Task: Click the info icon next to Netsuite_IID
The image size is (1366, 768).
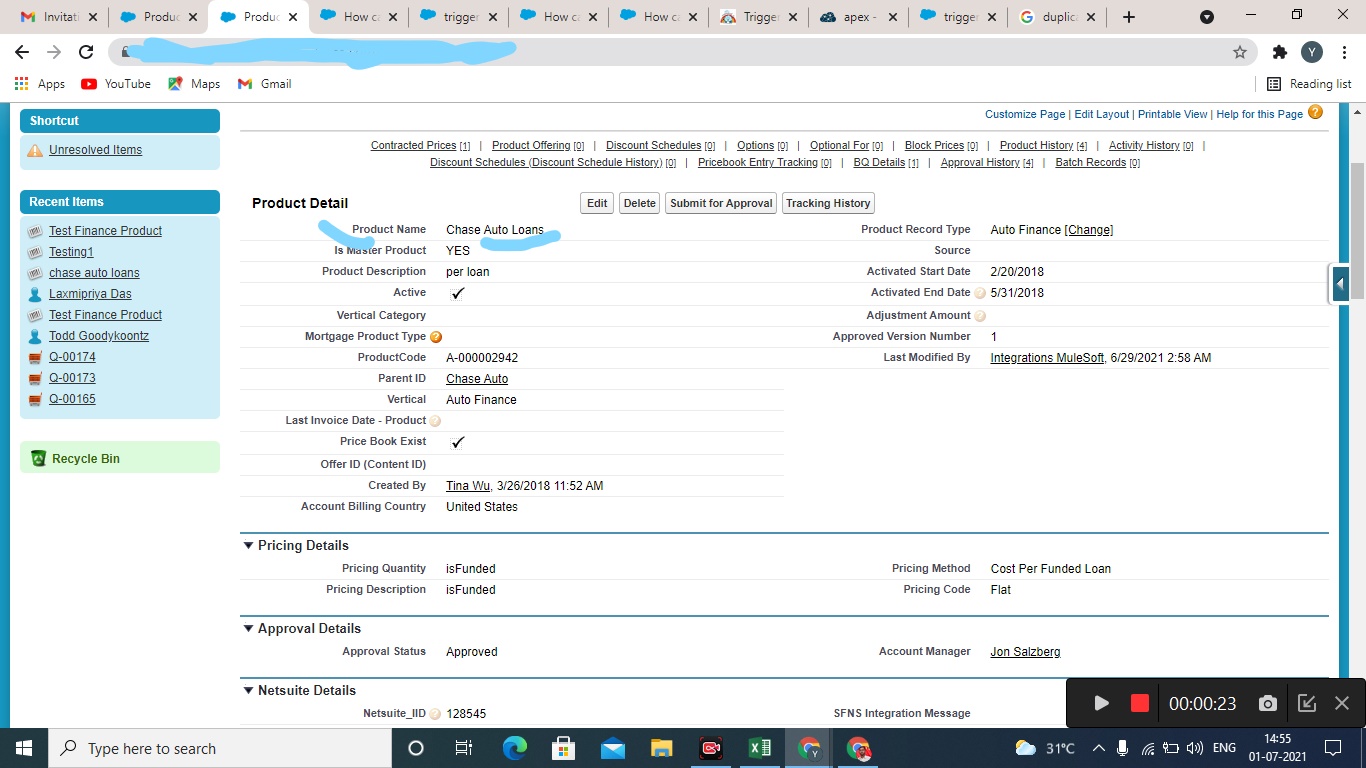Action: pyautogui.click(x=435, y=714)
